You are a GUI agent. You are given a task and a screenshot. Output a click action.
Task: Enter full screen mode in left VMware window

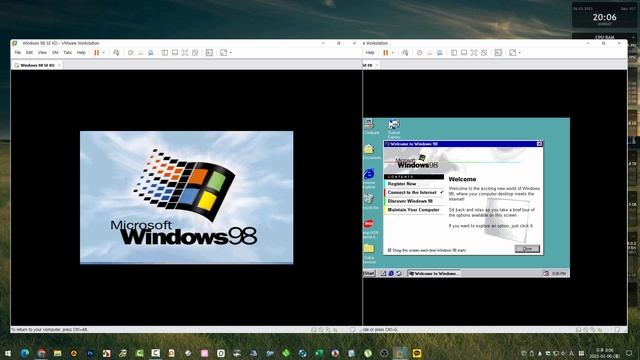(x=185, y=53)
